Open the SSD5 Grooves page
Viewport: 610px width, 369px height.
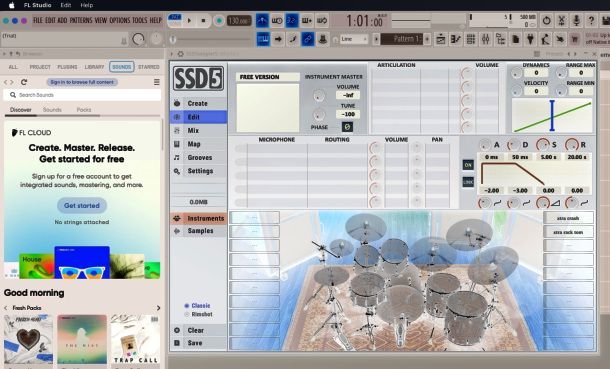199,157
